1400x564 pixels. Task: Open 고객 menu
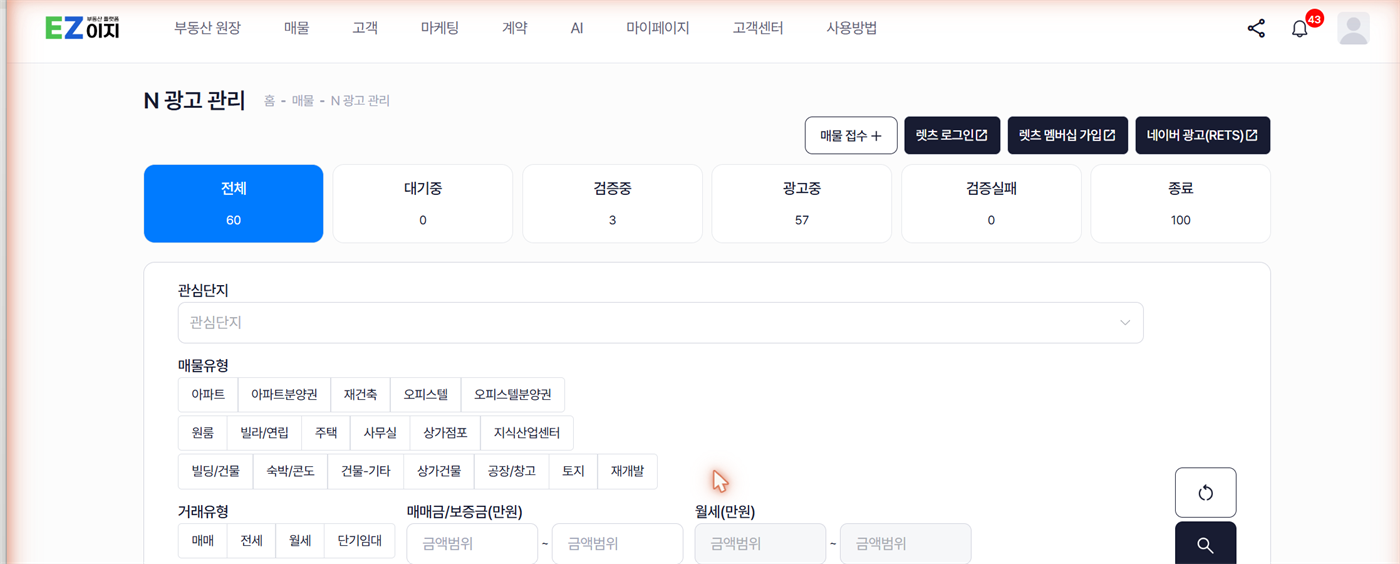tap(365, 29)
